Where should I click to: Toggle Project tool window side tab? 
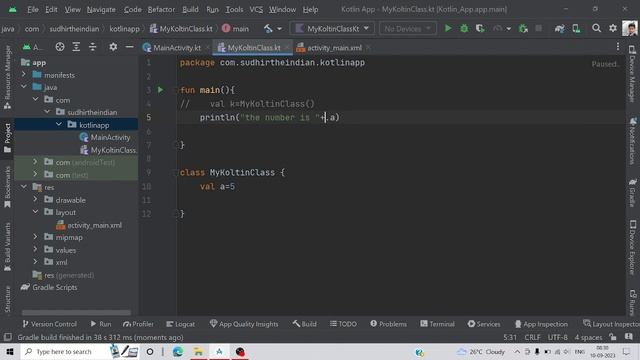[x=7, y=138]
